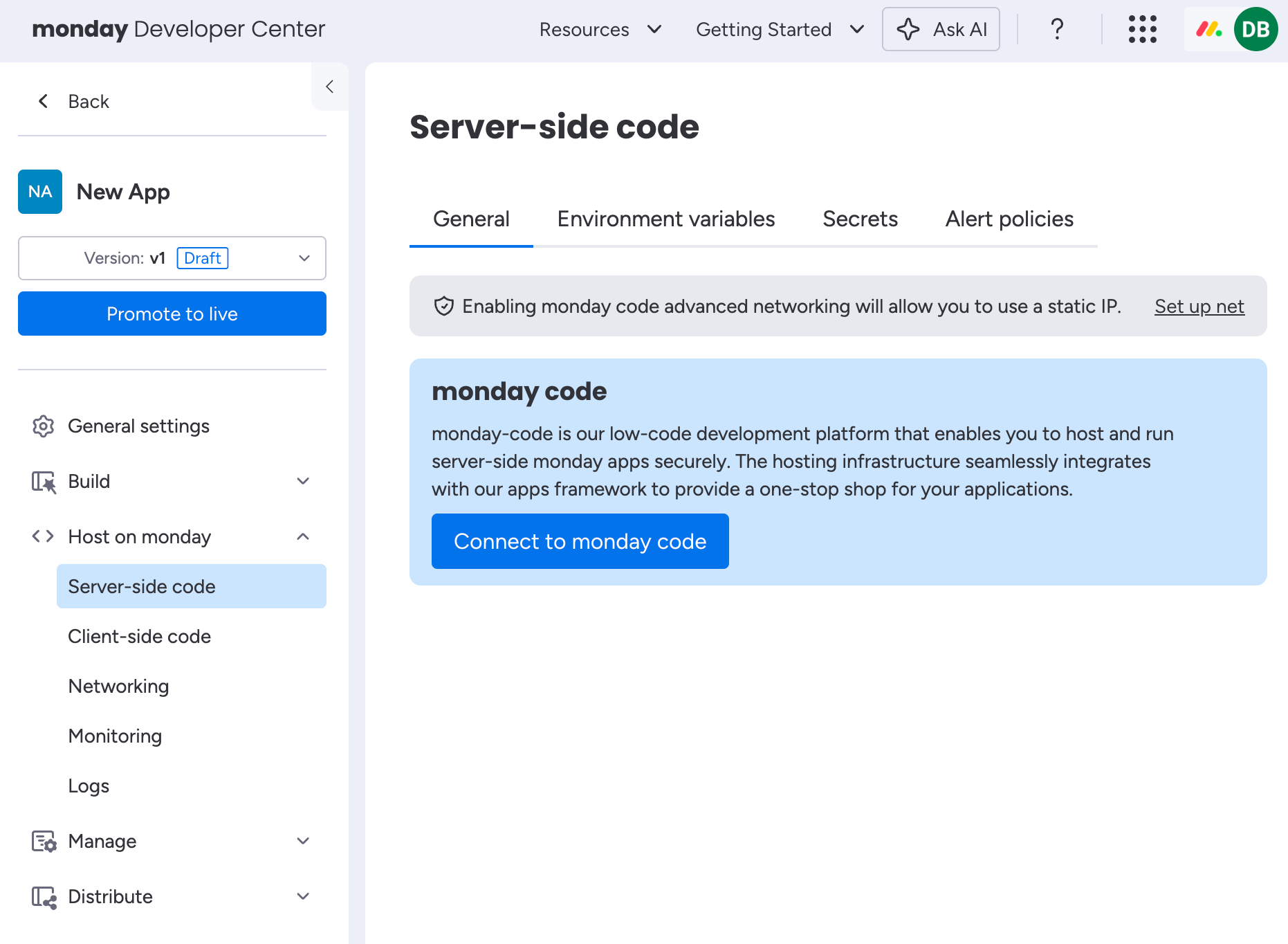Expand the Build section chevron
This screenshot has width=1288, height=944.
[x=303, y=481]
